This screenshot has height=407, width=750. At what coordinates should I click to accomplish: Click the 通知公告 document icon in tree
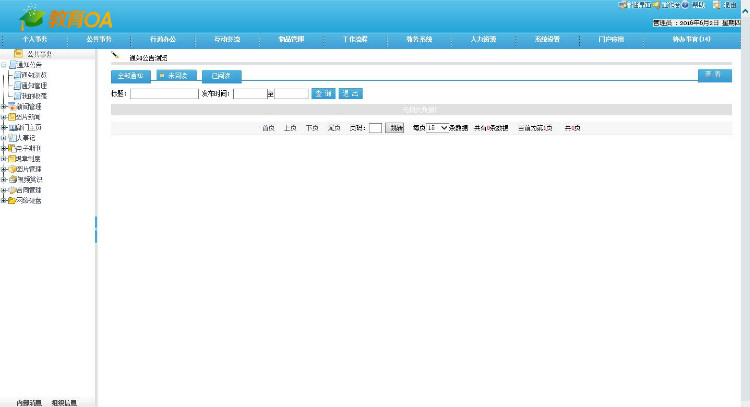click(13, 64)
